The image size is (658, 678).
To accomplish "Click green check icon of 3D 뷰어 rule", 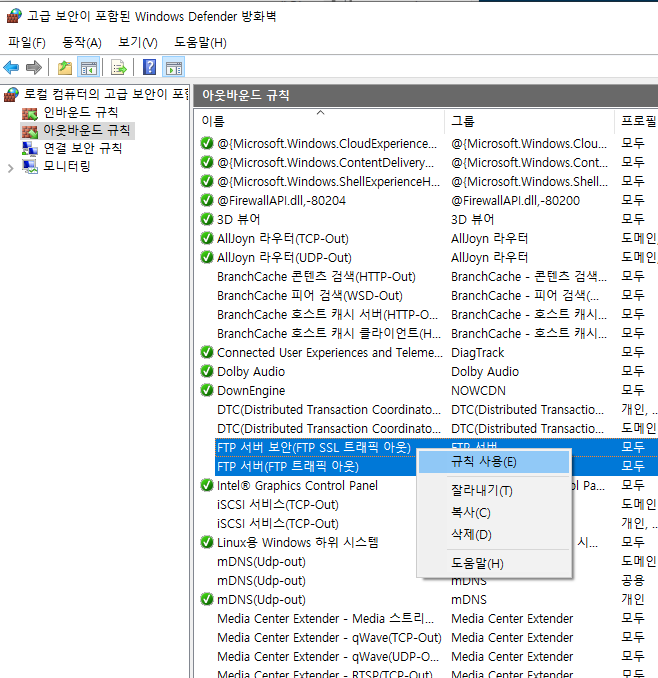I will (207, 219).
